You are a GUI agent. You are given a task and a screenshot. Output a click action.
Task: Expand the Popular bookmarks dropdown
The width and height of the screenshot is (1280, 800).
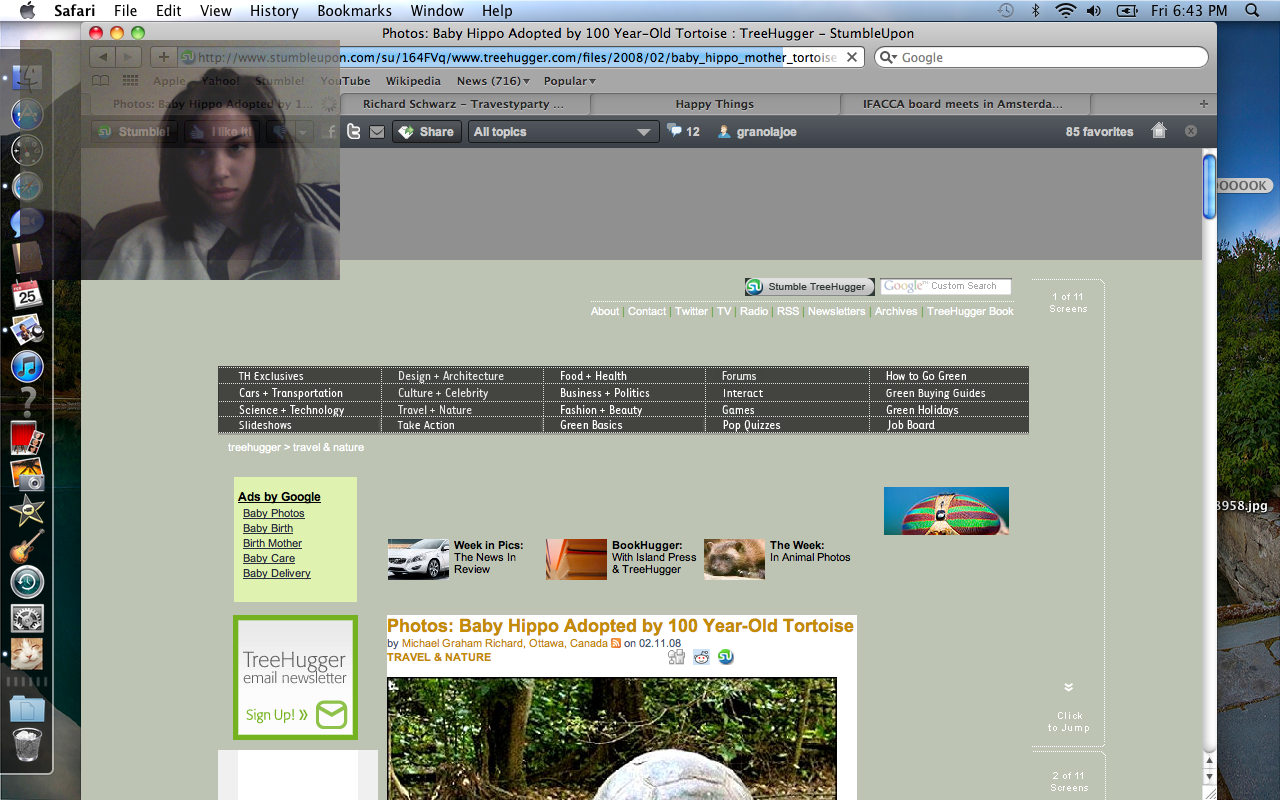click(569, 81)
